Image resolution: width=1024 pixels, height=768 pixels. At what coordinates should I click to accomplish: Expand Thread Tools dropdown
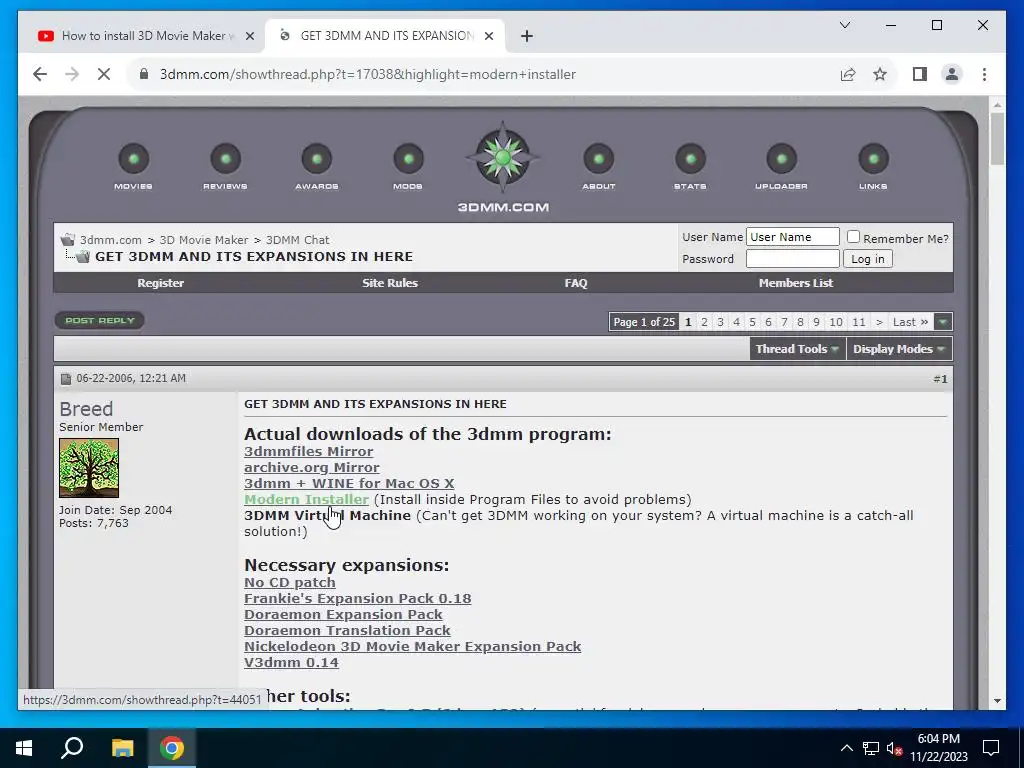[797, 349]
